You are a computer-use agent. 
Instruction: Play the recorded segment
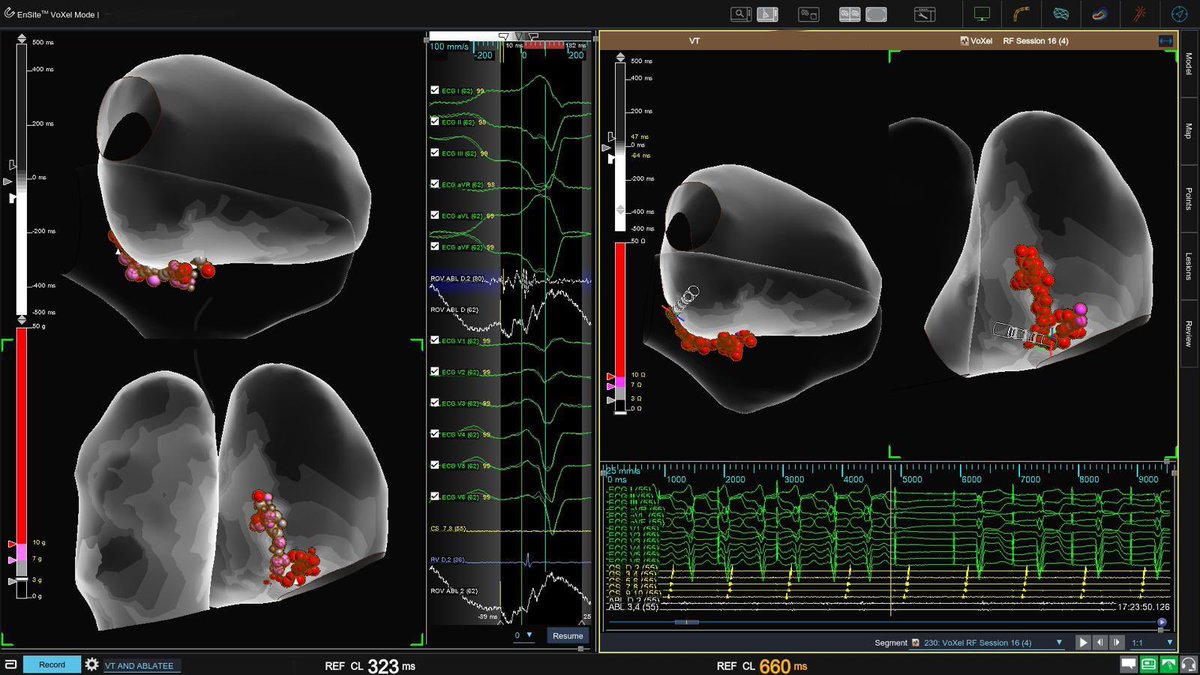coord(1082,642)
